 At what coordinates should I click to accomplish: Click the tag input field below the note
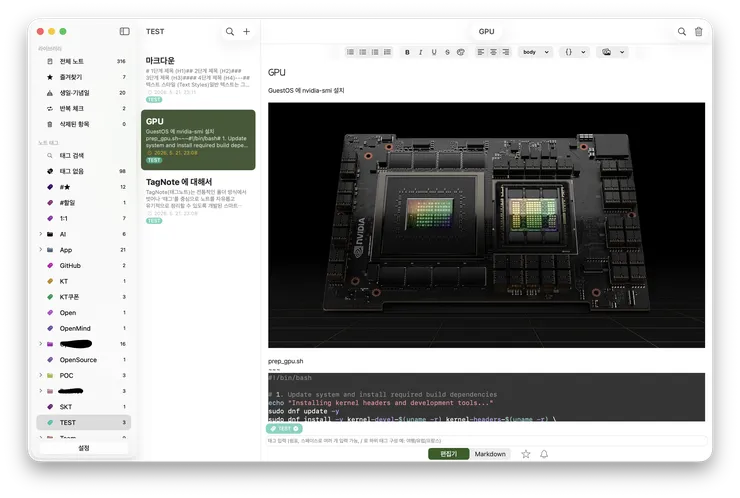coord(486,440)
